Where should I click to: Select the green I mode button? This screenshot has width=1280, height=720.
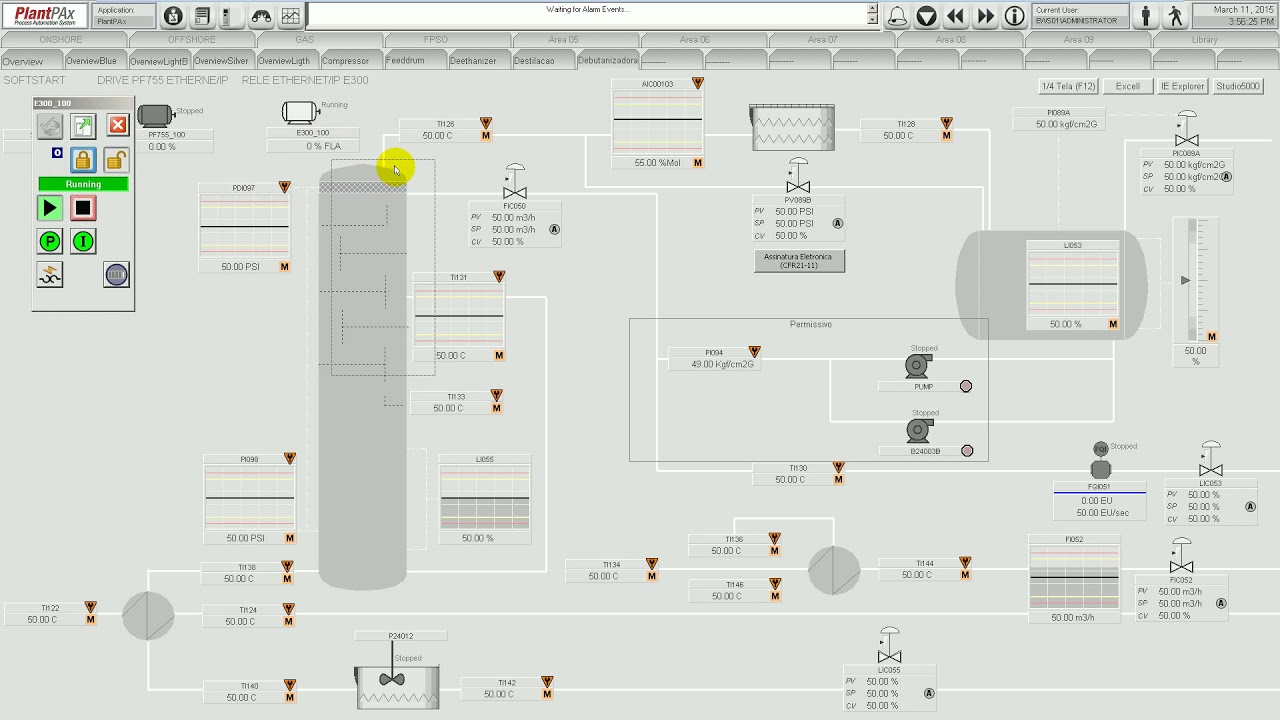[83, 241]
